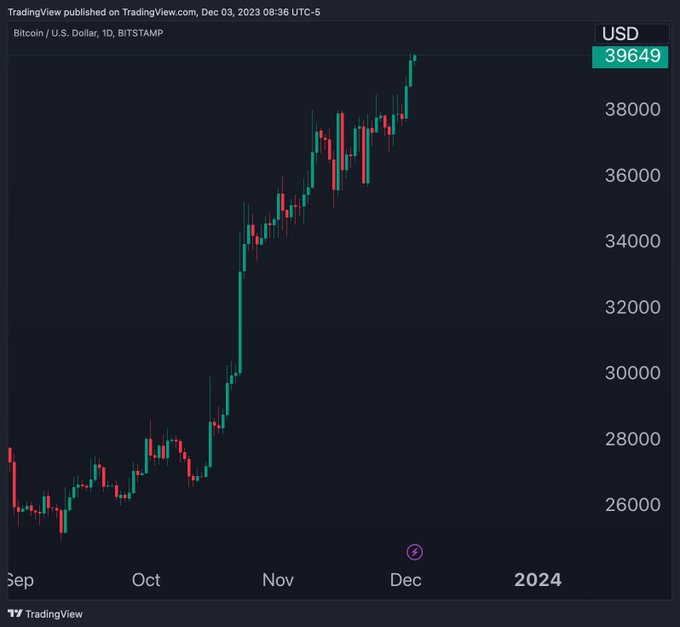Click the TradingView logo at the bottom
The height and width of the screenshot is (627, 680).
45,614
